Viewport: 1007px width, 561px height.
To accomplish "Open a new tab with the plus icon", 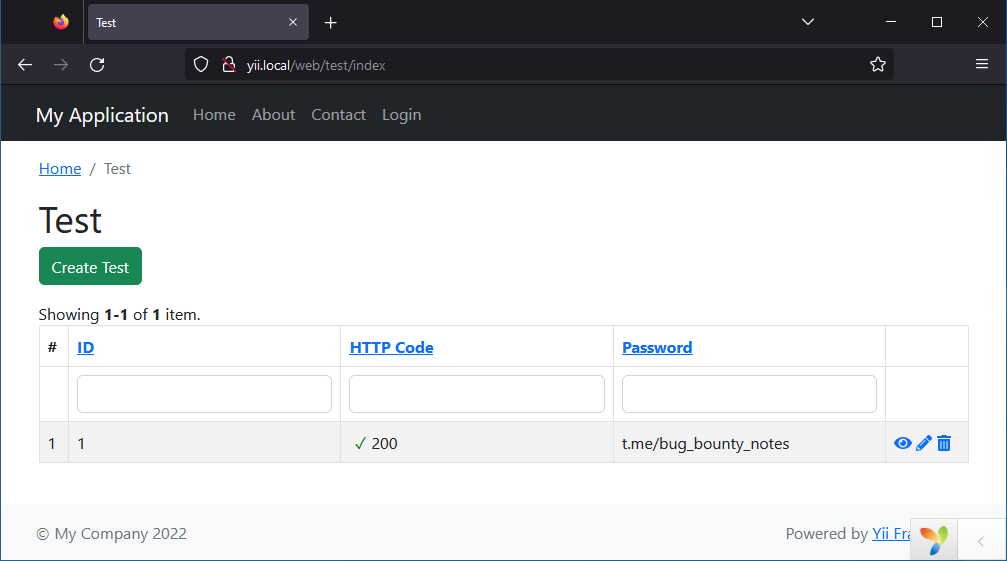I will coord(330,23).
